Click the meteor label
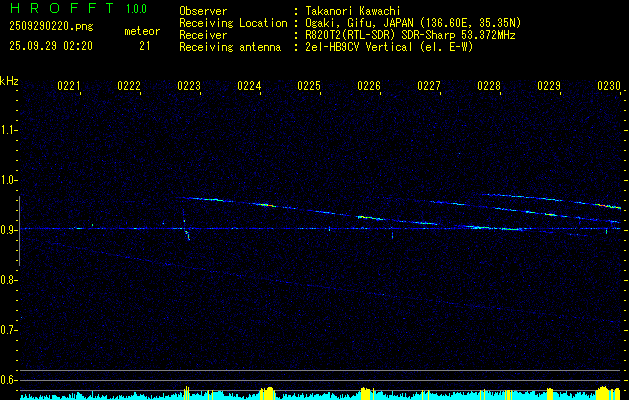629x400 pixels. pyautogui.click(x=142, y=31)
